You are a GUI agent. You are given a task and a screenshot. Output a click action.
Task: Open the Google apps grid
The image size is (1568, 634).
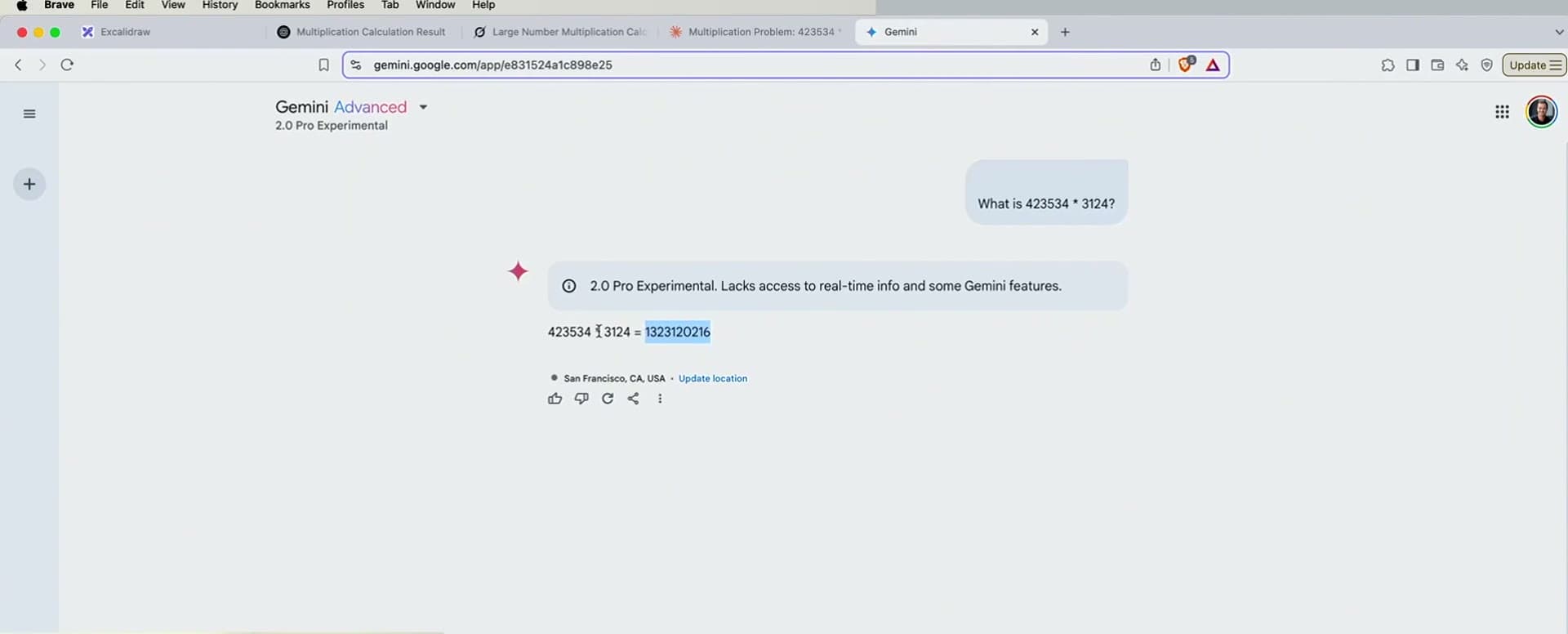click(1502, 112)
